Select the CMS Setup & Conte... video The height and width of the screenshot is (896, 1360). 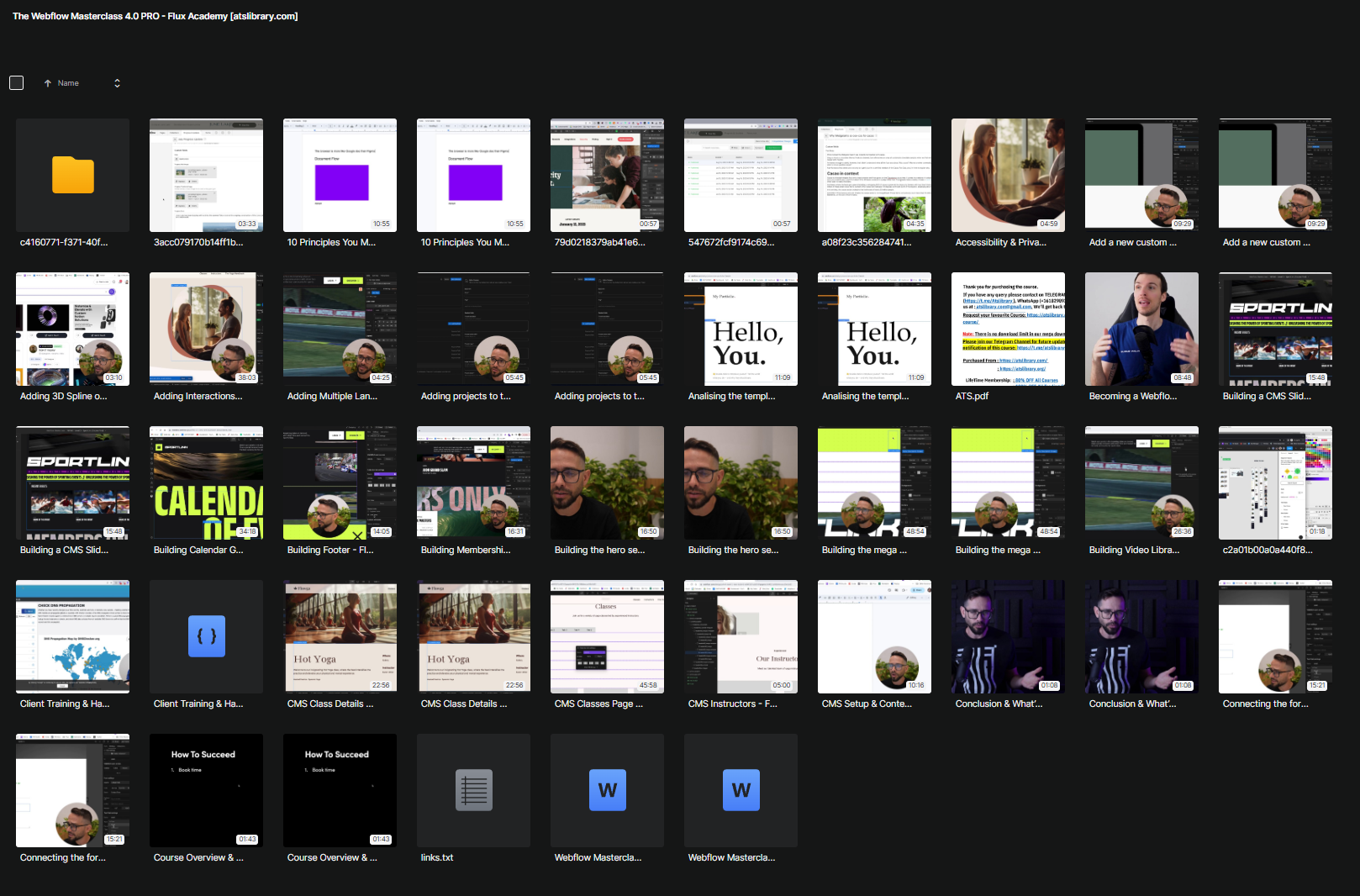tap(874, 636)
